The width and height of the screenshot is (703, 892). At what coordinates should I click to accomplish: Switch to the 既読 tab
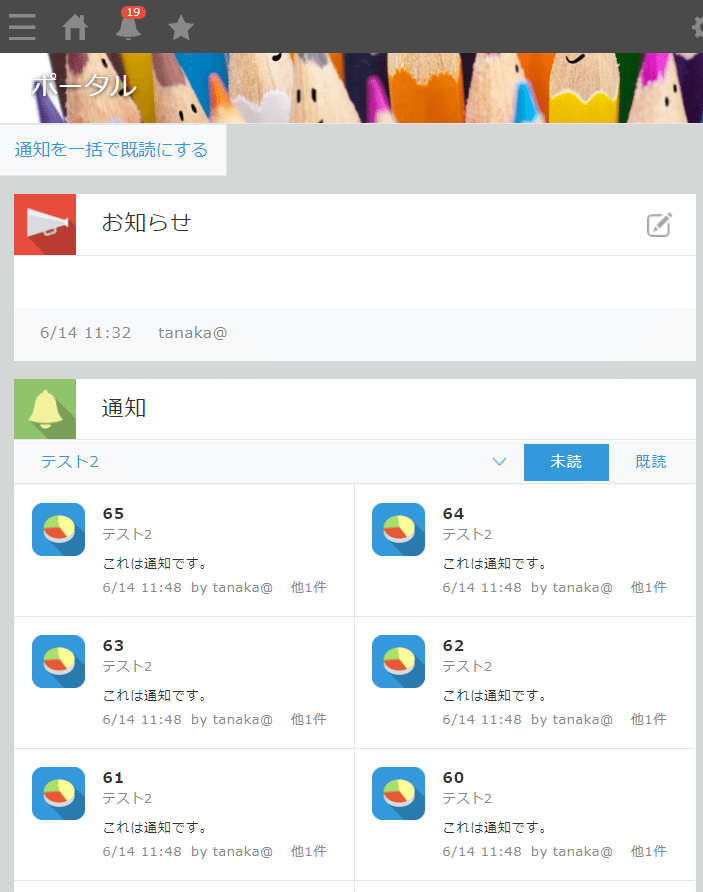click(651, 462)
